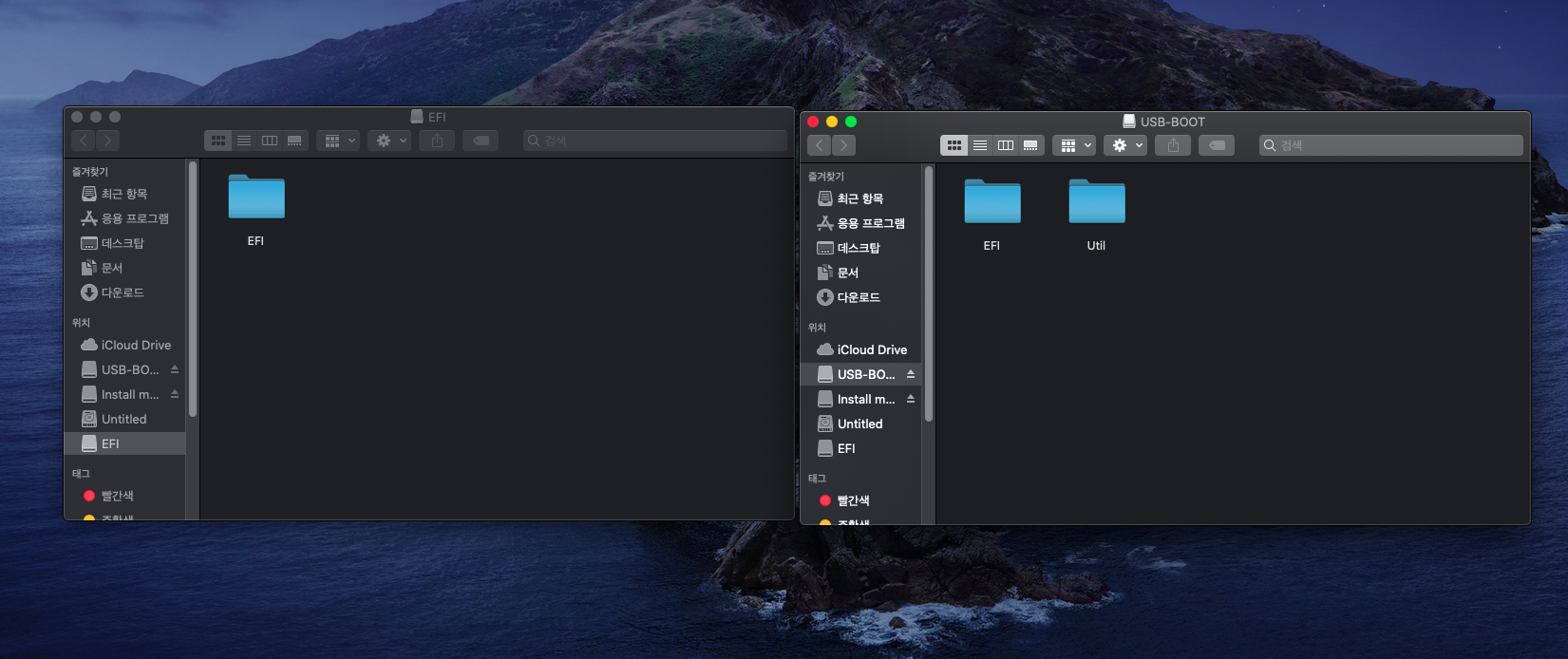This screenshot has width=1568, height=659.
Task: Click Share button in EFI window
Action: [437, 141]
